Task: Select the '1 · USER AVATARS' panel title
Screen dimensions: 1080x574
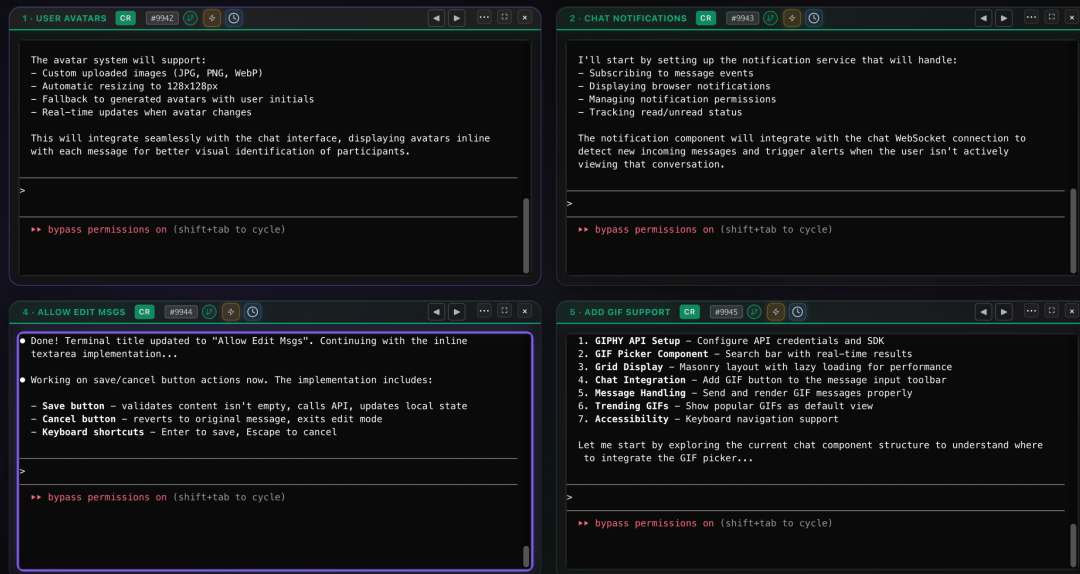Action: 64,19
